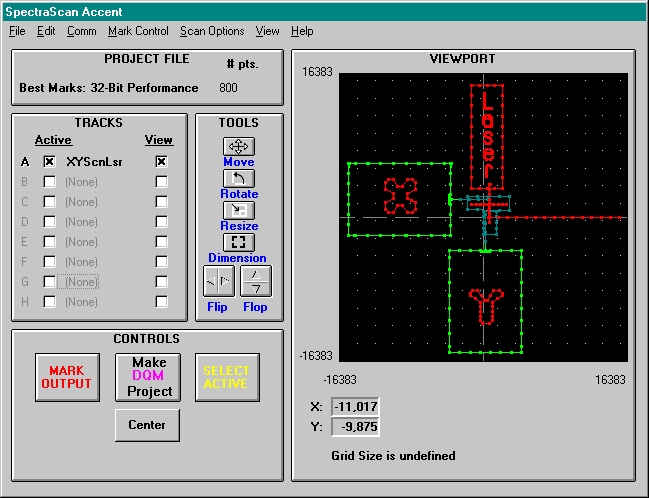
Task: Click the Y coordinate field
Action: (x=355, y=427)
